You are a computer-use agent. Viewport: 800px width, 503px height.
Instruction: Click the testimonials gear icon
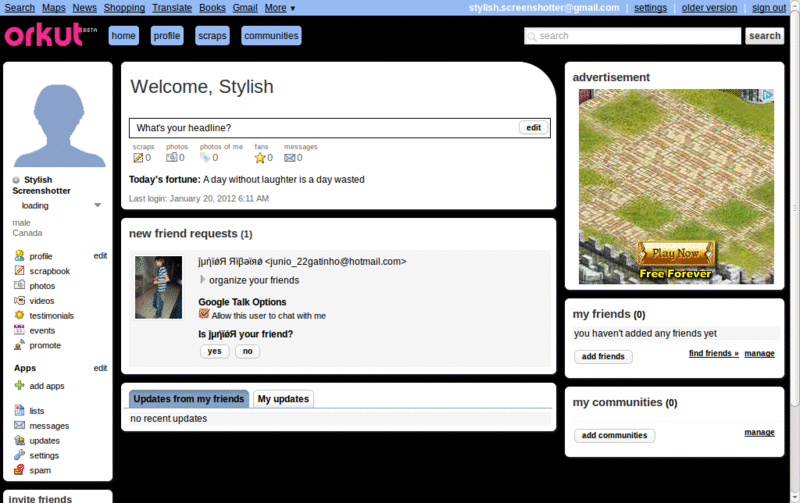tap(19, 315)
